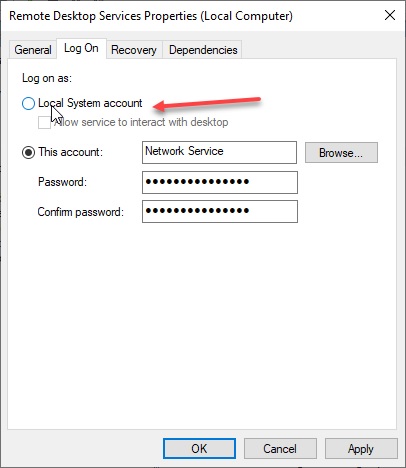
Task: Choose the This account radio button
Action: (28, 152)
